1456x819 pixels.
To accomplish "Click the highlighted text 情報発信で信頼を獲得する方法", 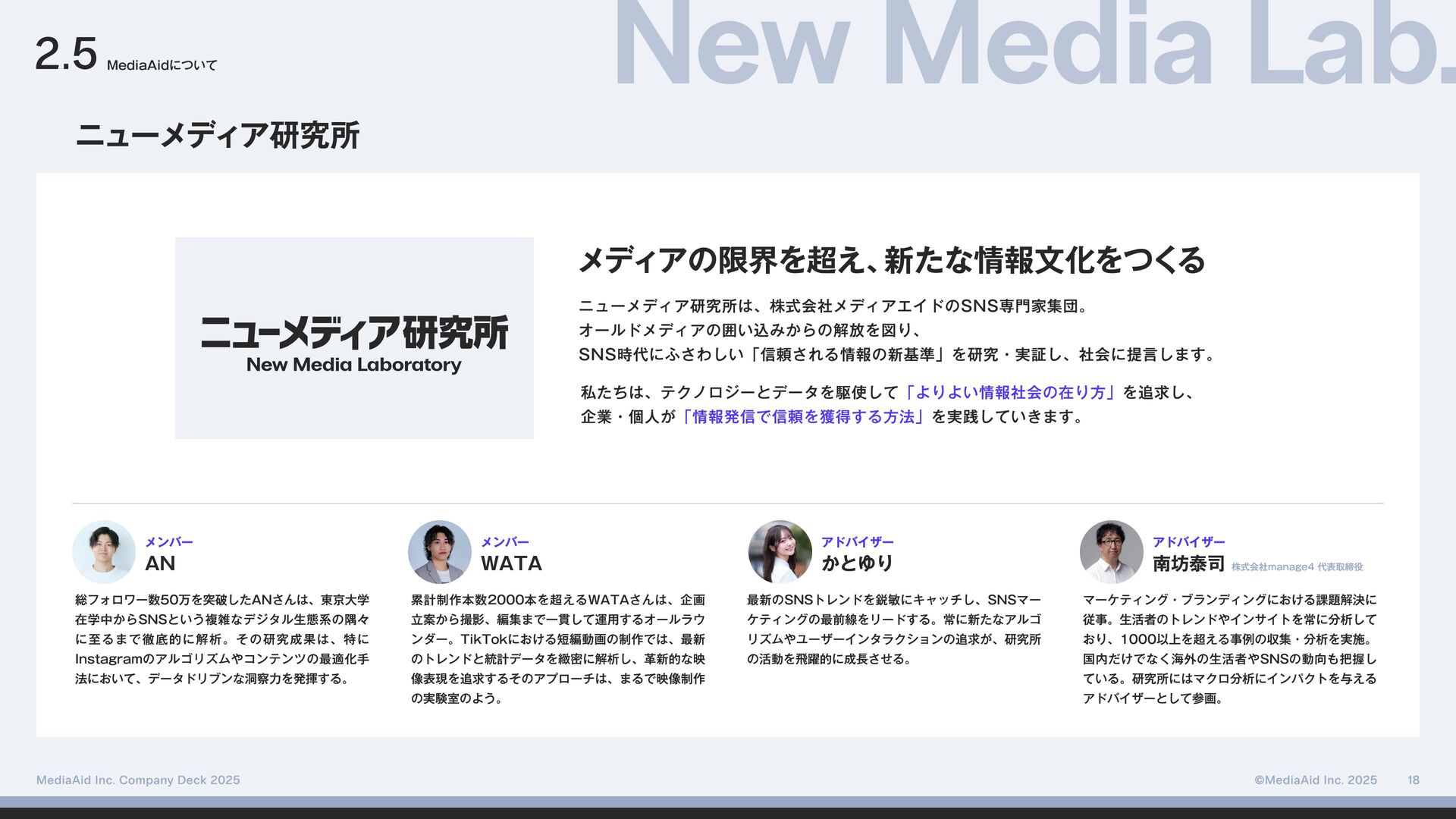I will pos(803,417).
